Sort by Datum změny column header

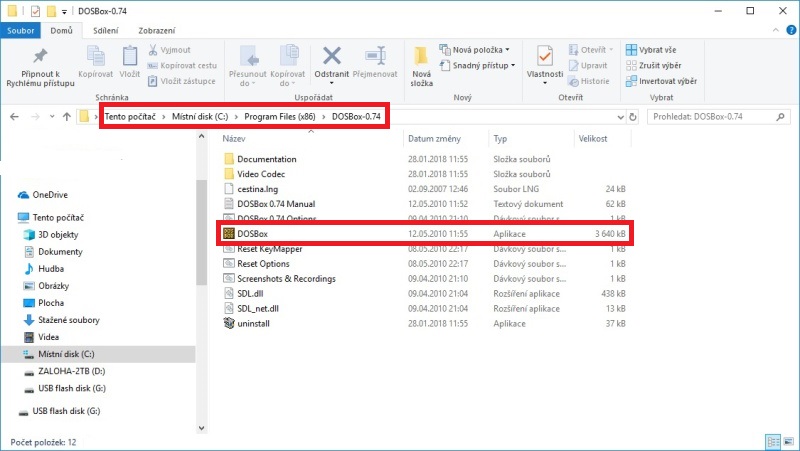tap(434, 139)
